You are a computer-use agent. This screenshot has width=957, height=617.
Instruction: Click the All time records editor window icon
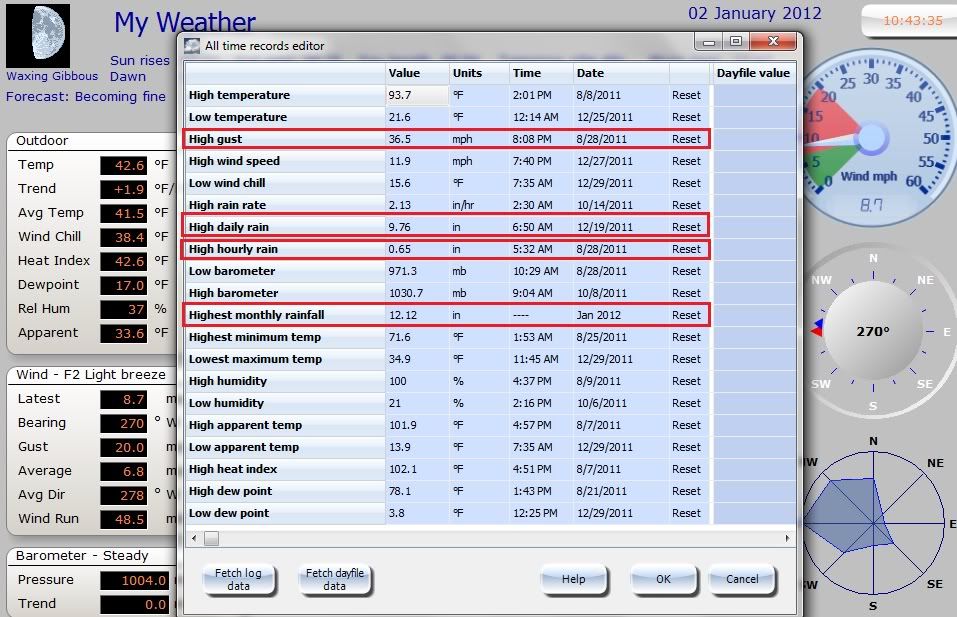(x=192, y=46)
